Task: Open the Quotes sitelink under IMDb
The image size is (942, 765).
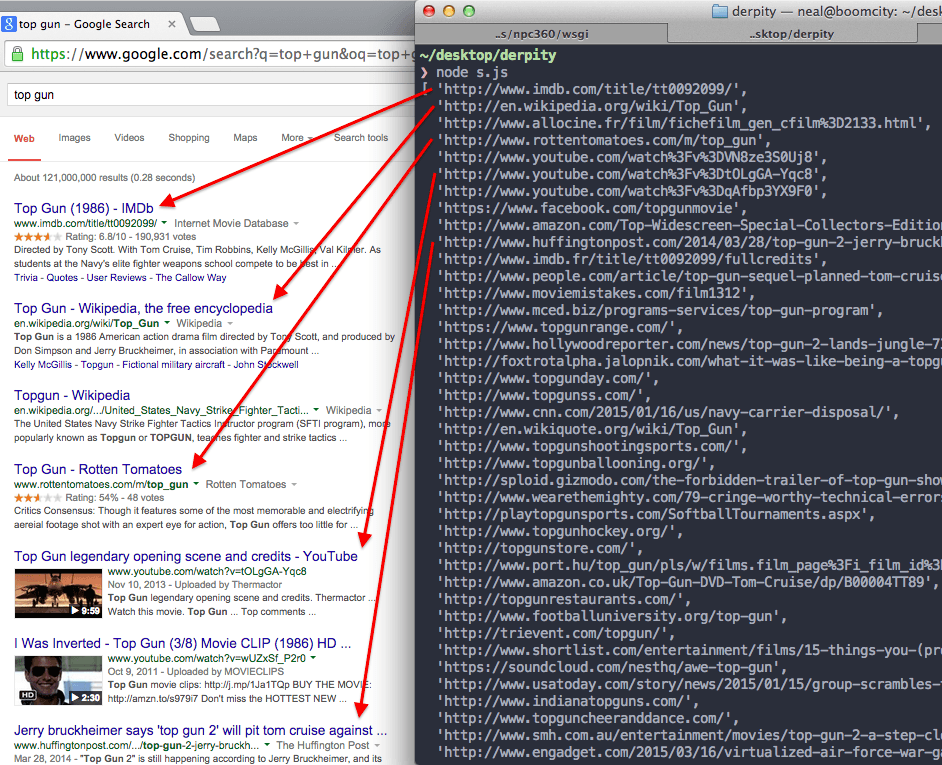Action: 62,278
